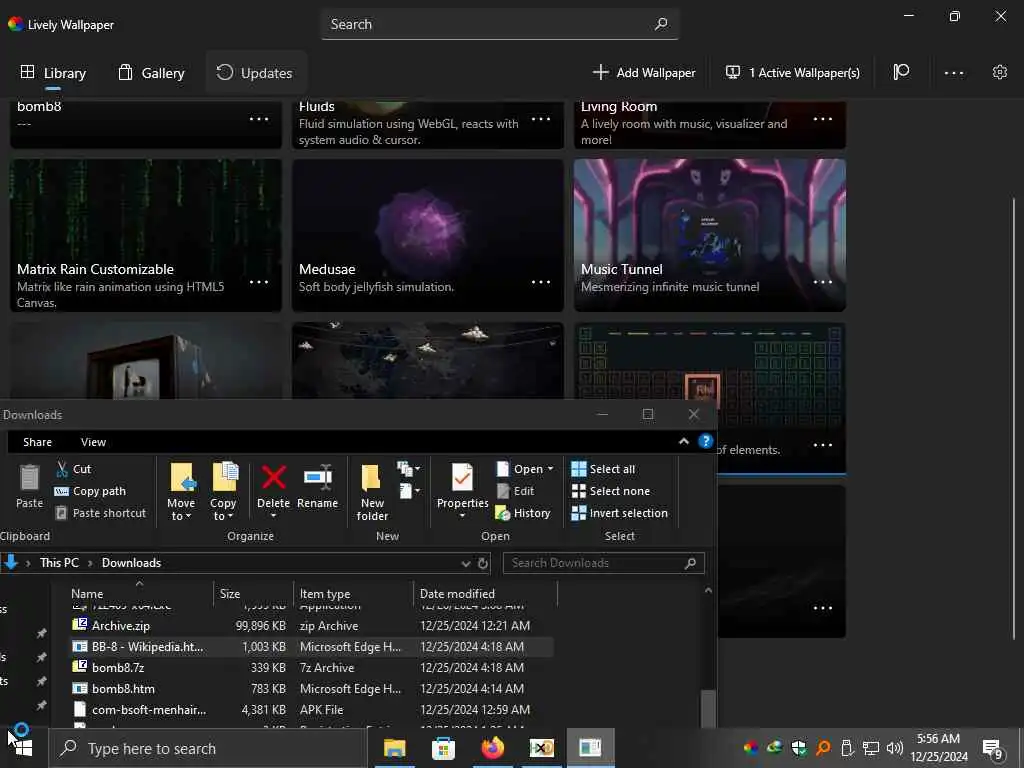Click the search magnifier in Lively search box
The image size is (1024, 768).
coord(661,24)
